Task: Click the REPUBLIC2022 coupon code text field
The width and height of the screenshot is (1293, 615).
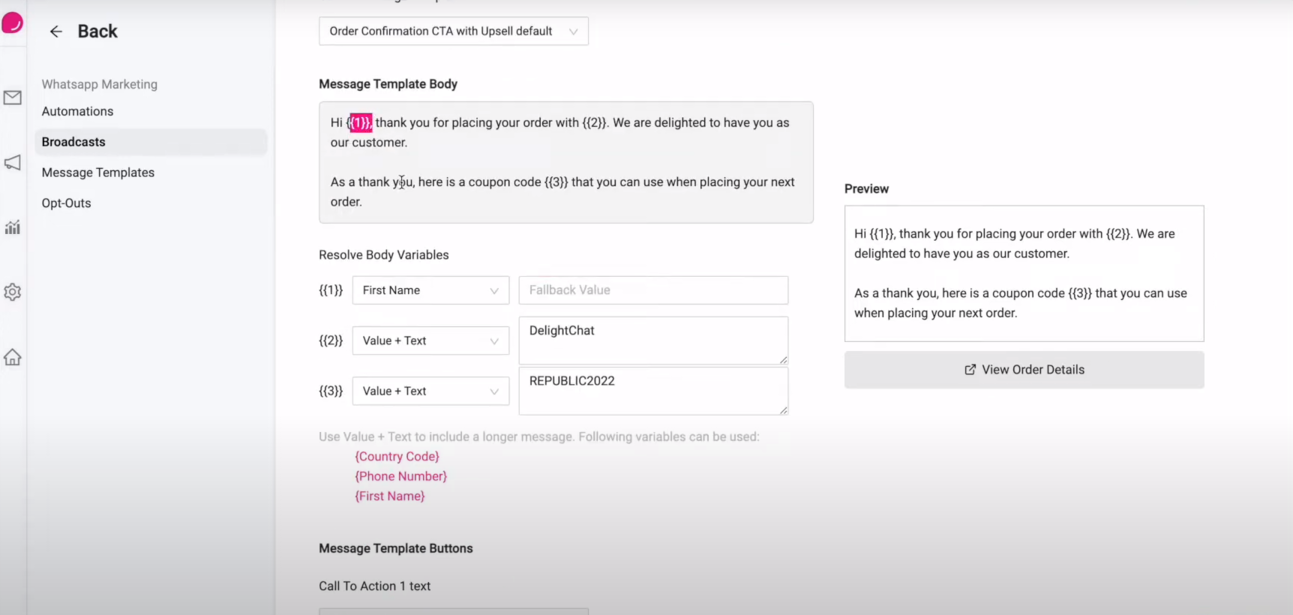Action: [653, 391]
